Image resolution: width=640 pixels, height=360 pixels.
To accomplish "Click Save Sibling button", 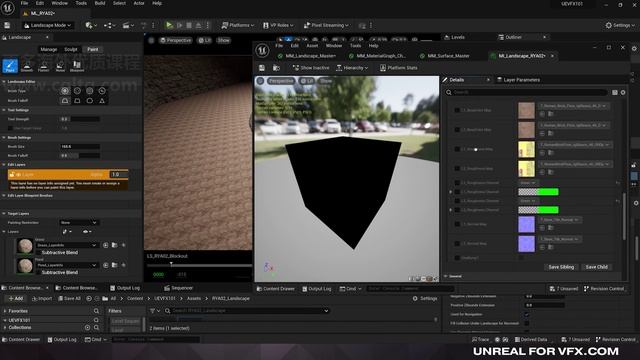I will (561, 267).
